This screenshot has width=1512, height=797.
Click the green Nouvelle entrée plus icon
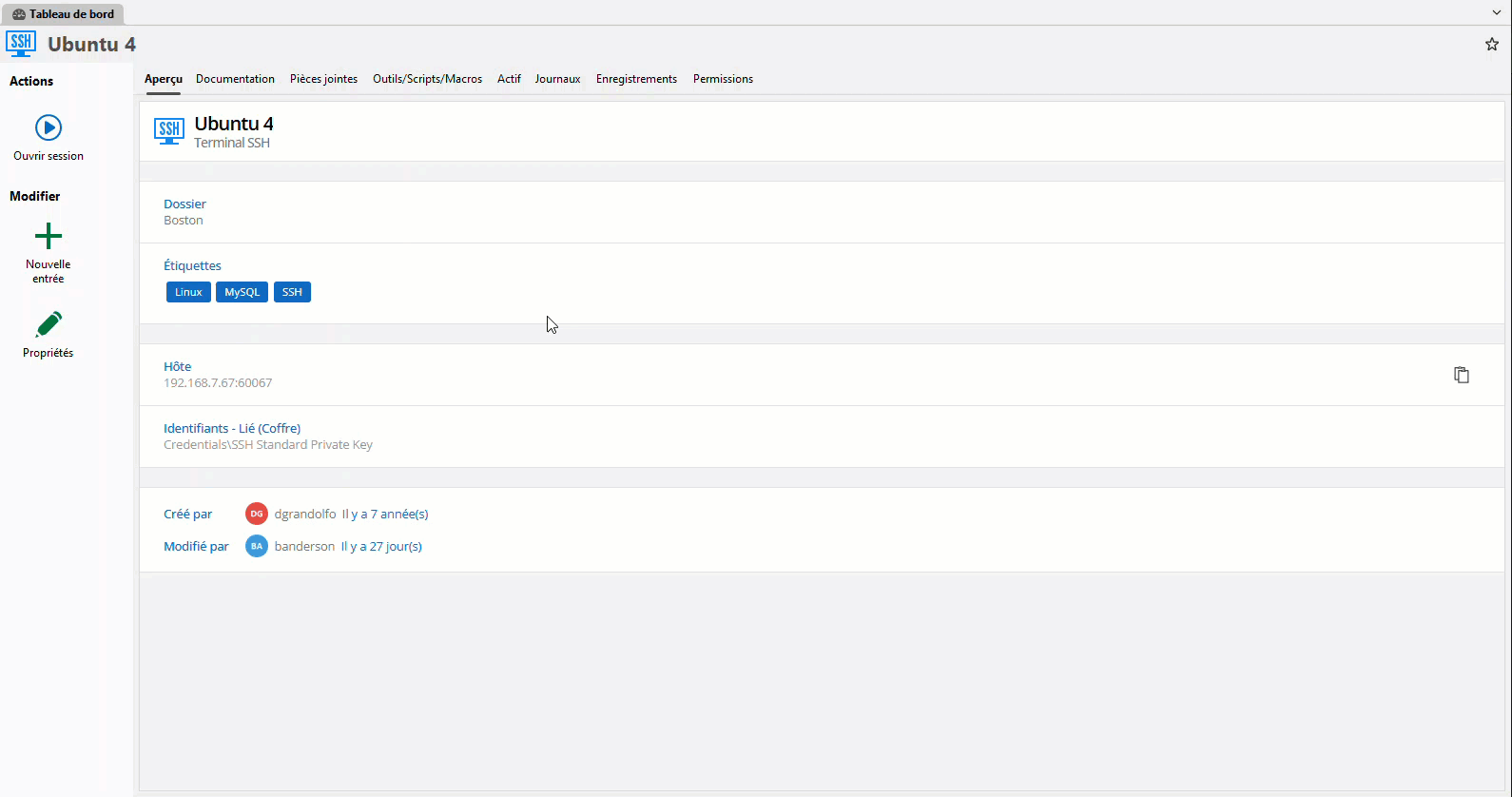point(48,236)
